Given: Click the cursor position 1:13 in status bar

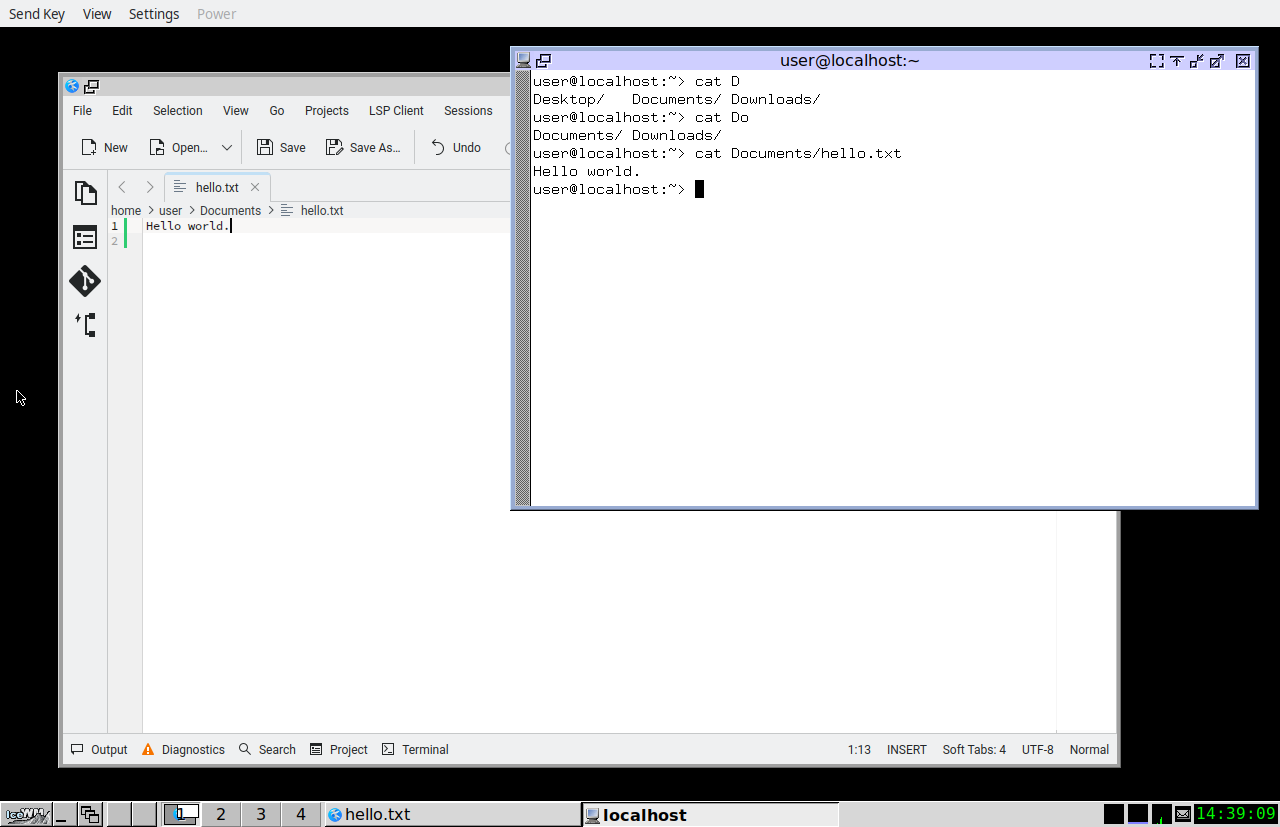Looking at the screenshot, I should tap(859, 749).
